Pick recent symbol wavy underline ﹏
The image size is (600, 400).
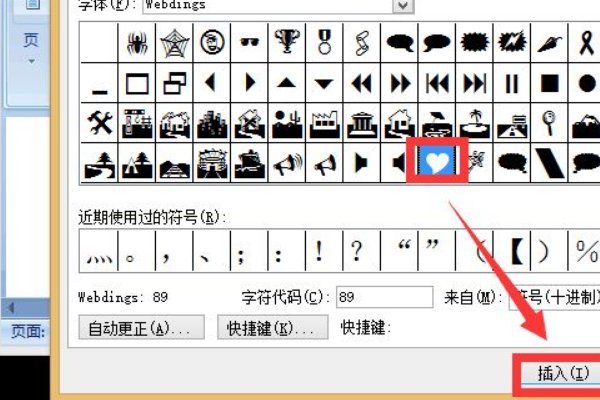coord(99,251)
